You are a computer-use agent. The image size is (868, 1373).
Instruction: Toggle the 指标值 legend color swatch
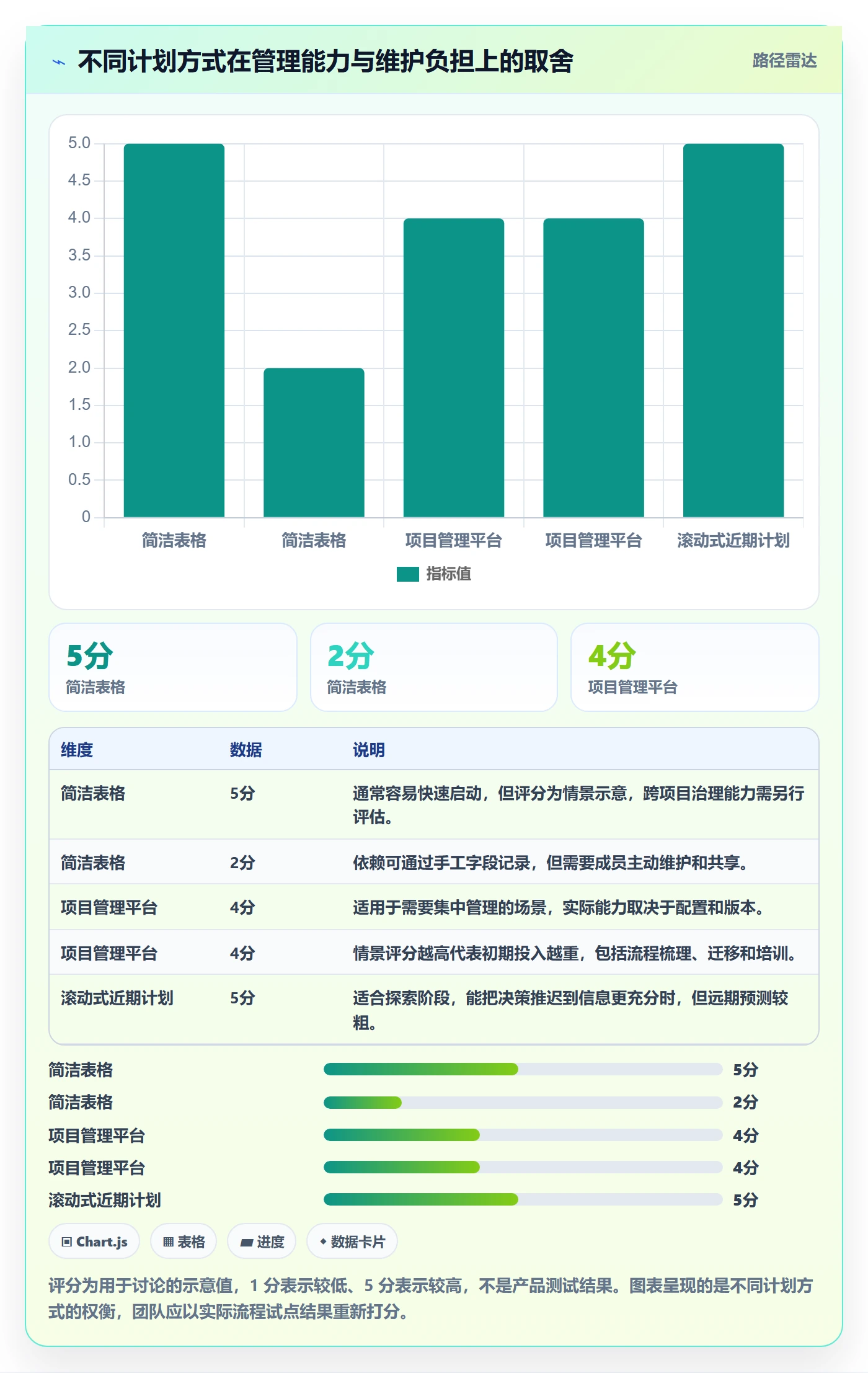(407, 574)
